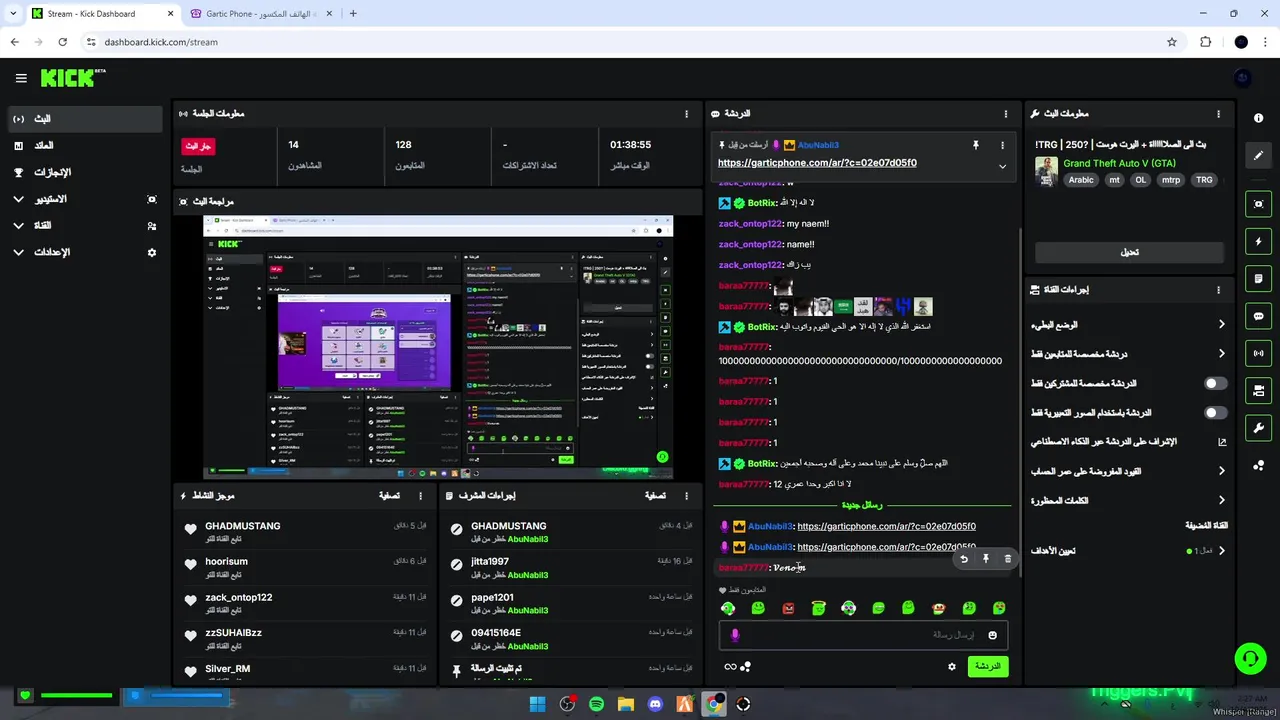Delete the Venom chat message
The image size is (1280, 720).
[1007, 559]
